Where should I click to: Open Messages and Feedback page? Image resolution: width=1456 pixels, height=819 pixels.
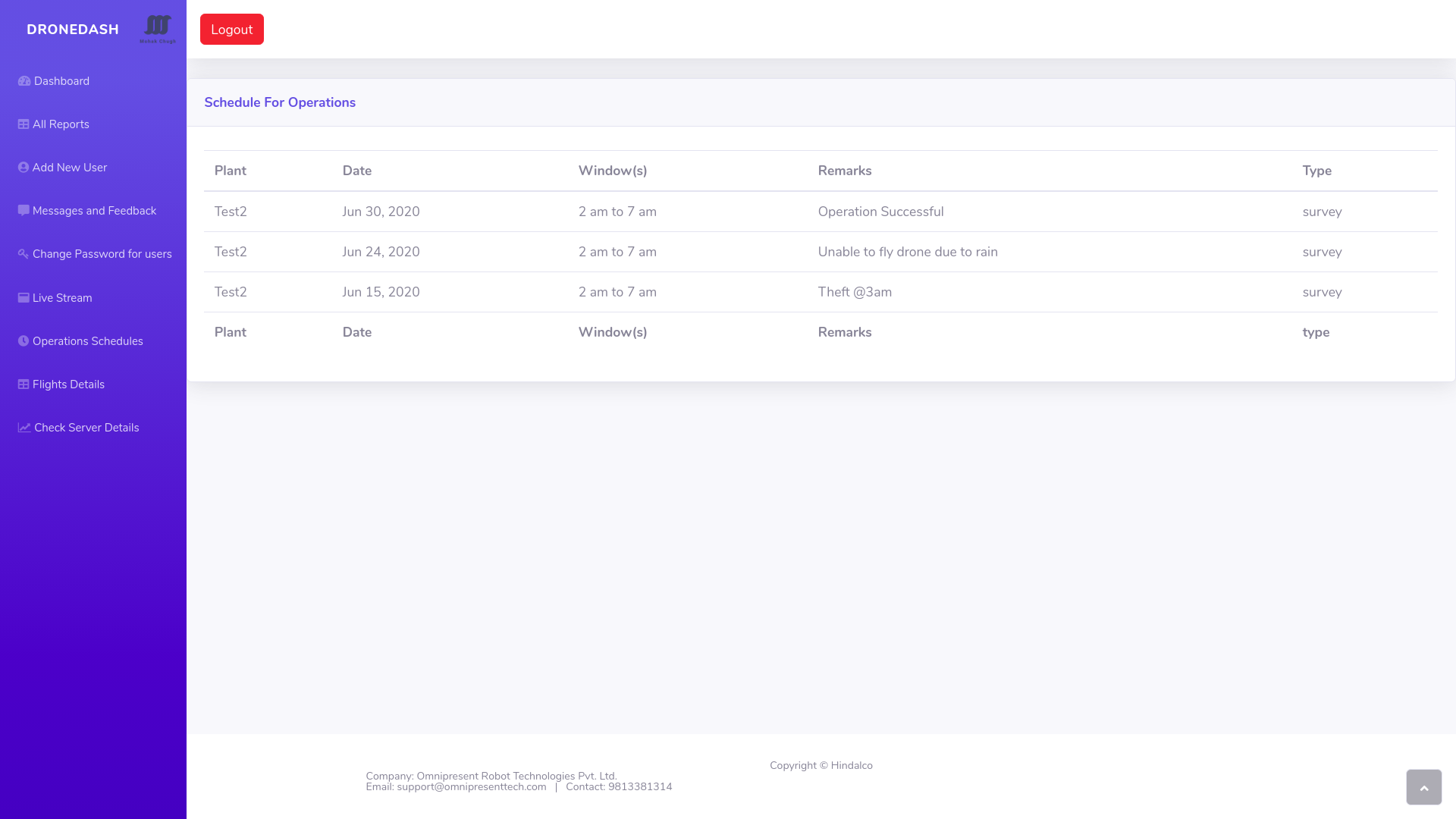coord(94,211)
